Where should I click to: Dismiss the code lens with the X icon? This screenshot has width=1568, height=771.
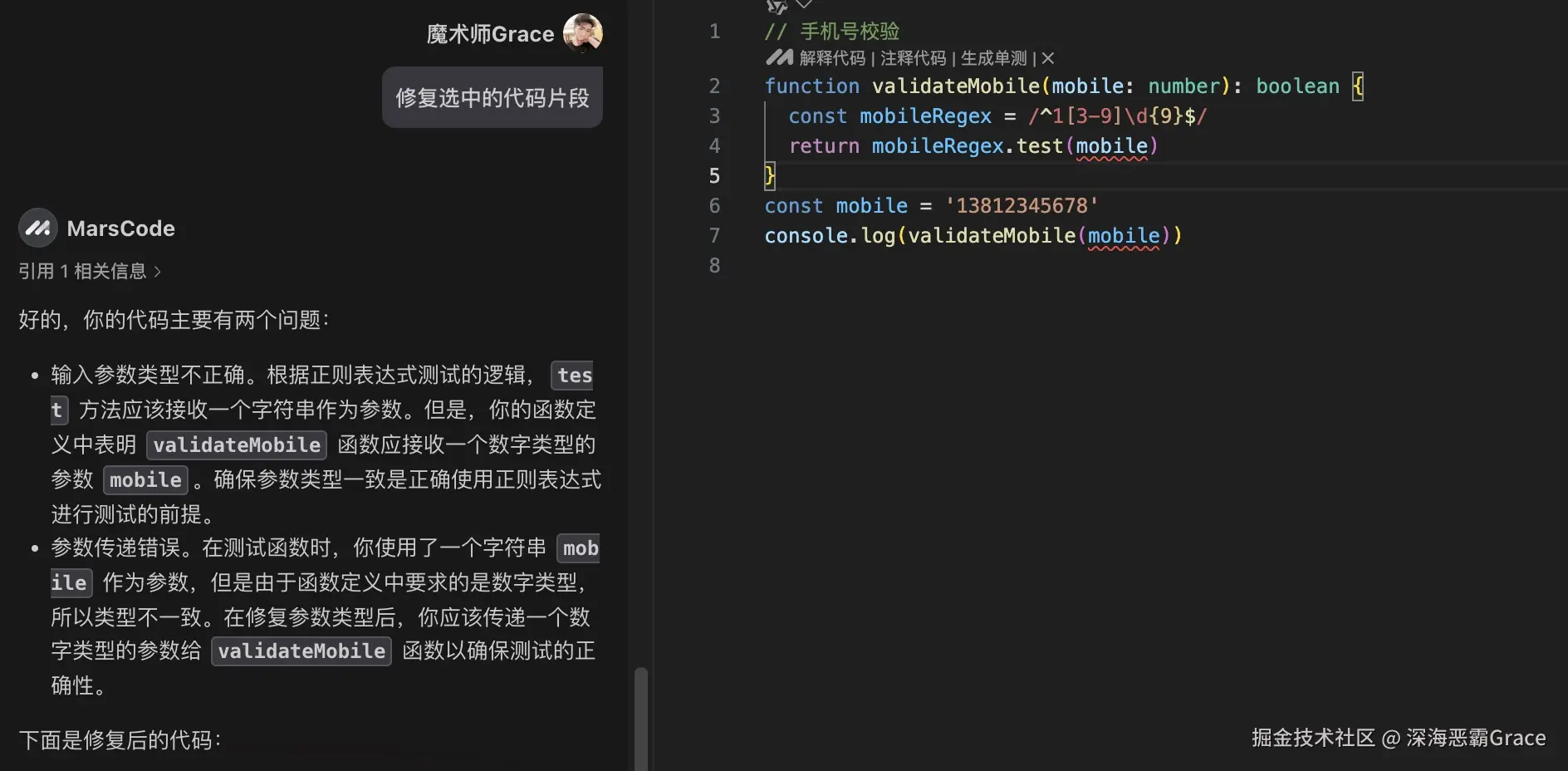(x=1048, y=58)
